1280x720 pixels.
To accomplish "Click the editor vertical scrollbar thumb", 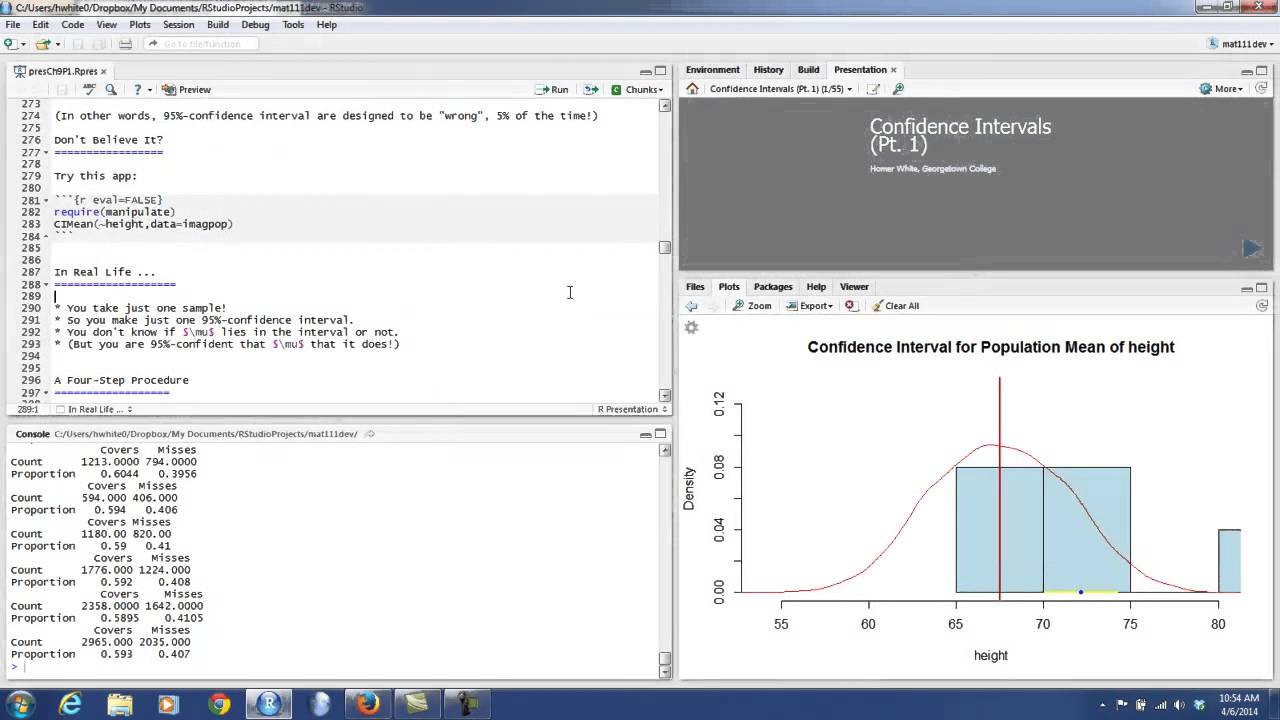I will (x=665, y=248).
